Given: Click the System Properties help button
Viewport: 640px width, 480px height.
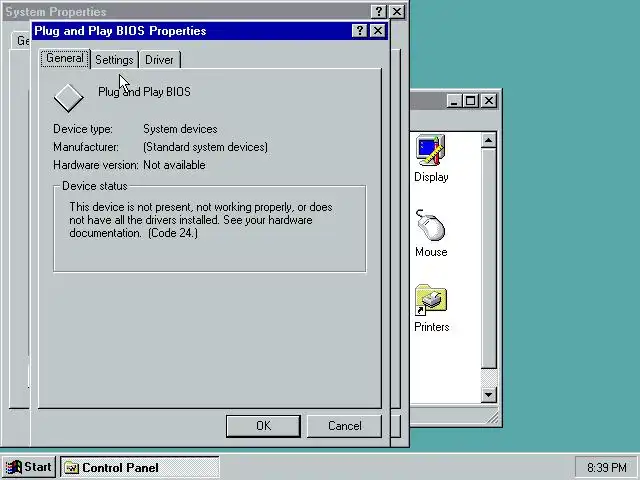Looking at the screenshot, I should (x=379, y=11).
